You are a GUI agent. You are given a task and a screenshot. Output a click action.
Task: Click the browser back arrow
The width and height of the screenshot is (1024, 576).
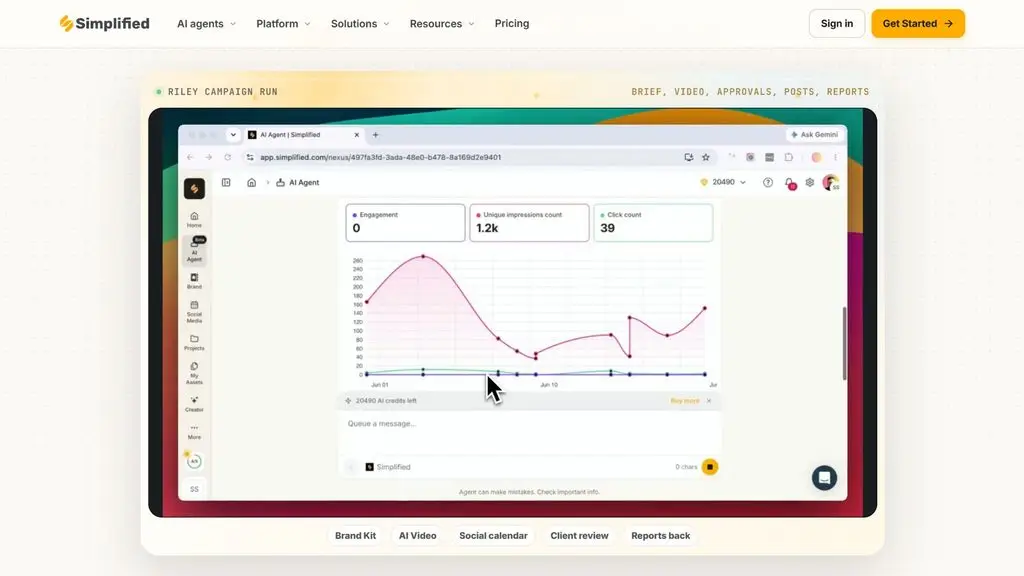click(x=190, y=157)
